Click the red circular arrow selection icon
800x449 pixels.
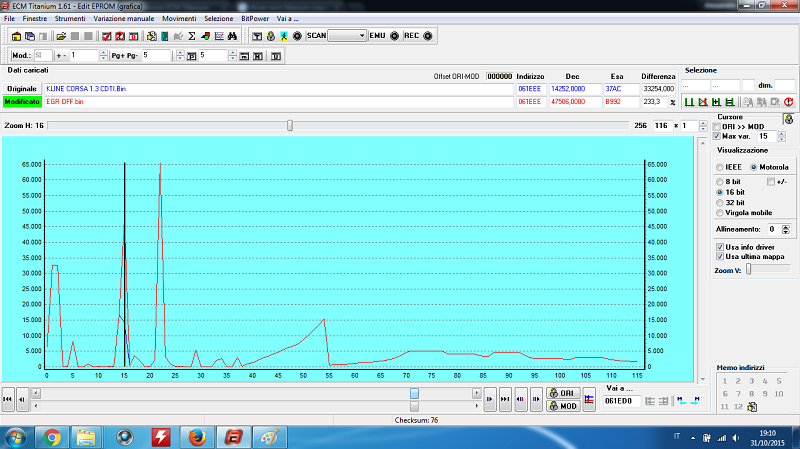click(789, 101)
